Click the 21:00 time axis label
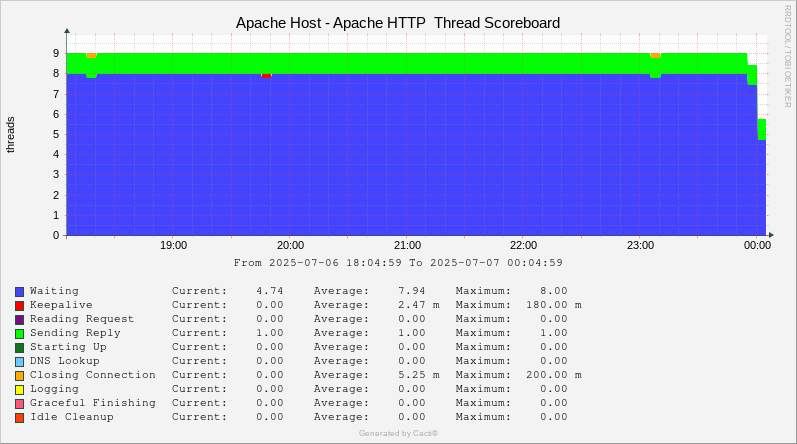Image resolution: width=797 pixels, height=444 pixels. [x=407, y=245]
